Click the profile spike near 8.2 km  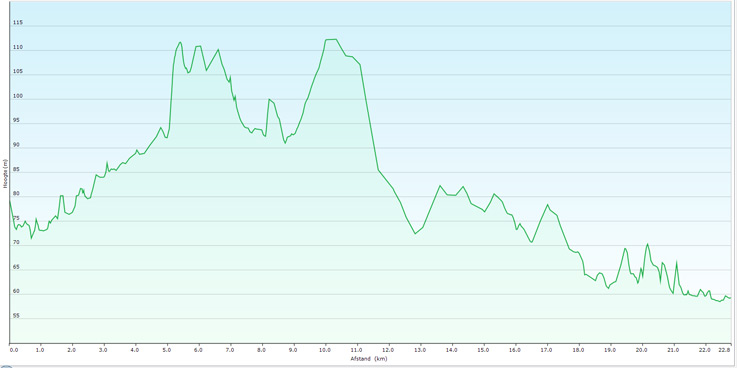(268, 99)
